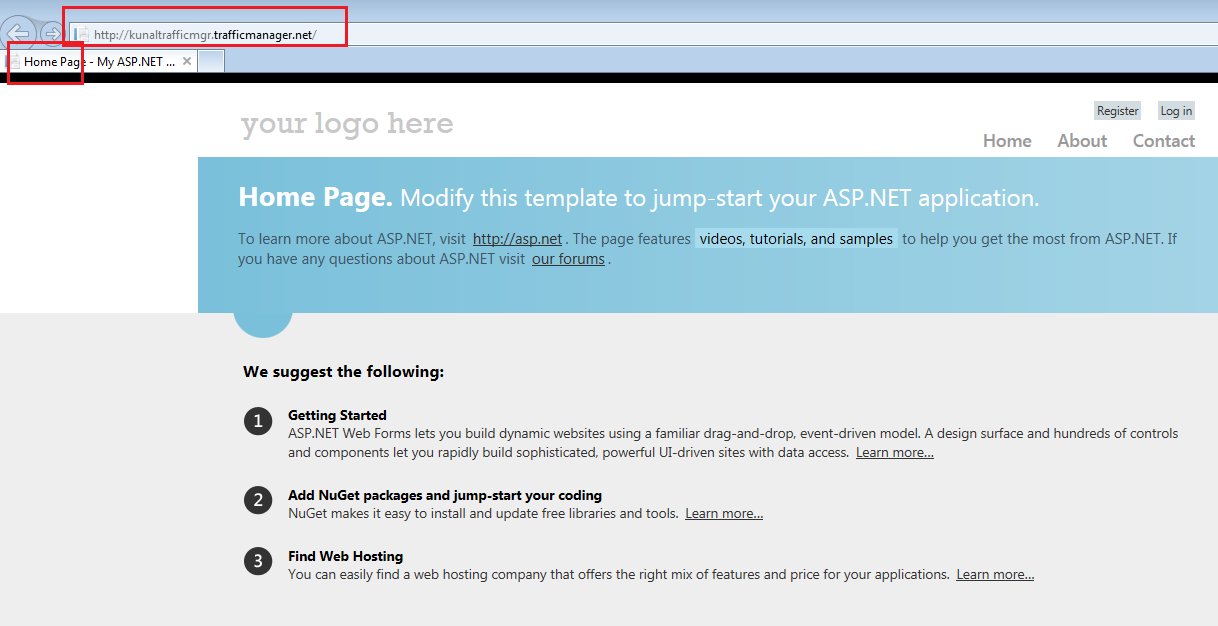Image resolution: width=1218 pixels, height=626 pixels.
Task: Click the 'Getting Started' heading
Action: point(337,415)
